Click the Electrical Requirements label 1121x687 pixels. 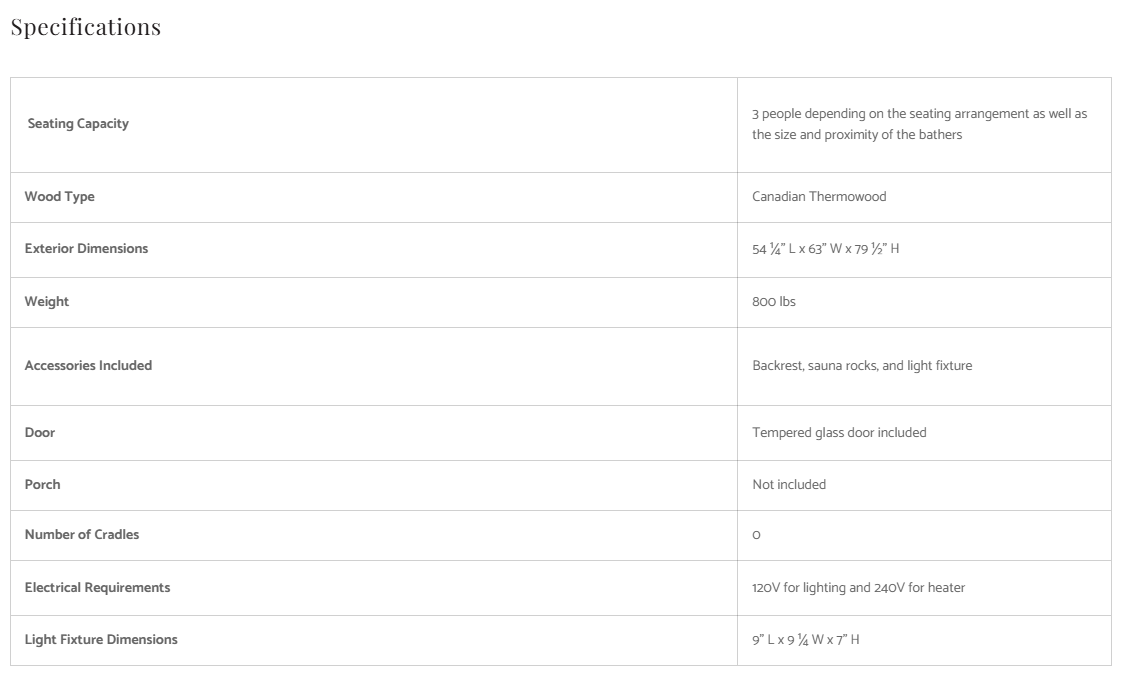pyautogui.click(x=97, y=588)
